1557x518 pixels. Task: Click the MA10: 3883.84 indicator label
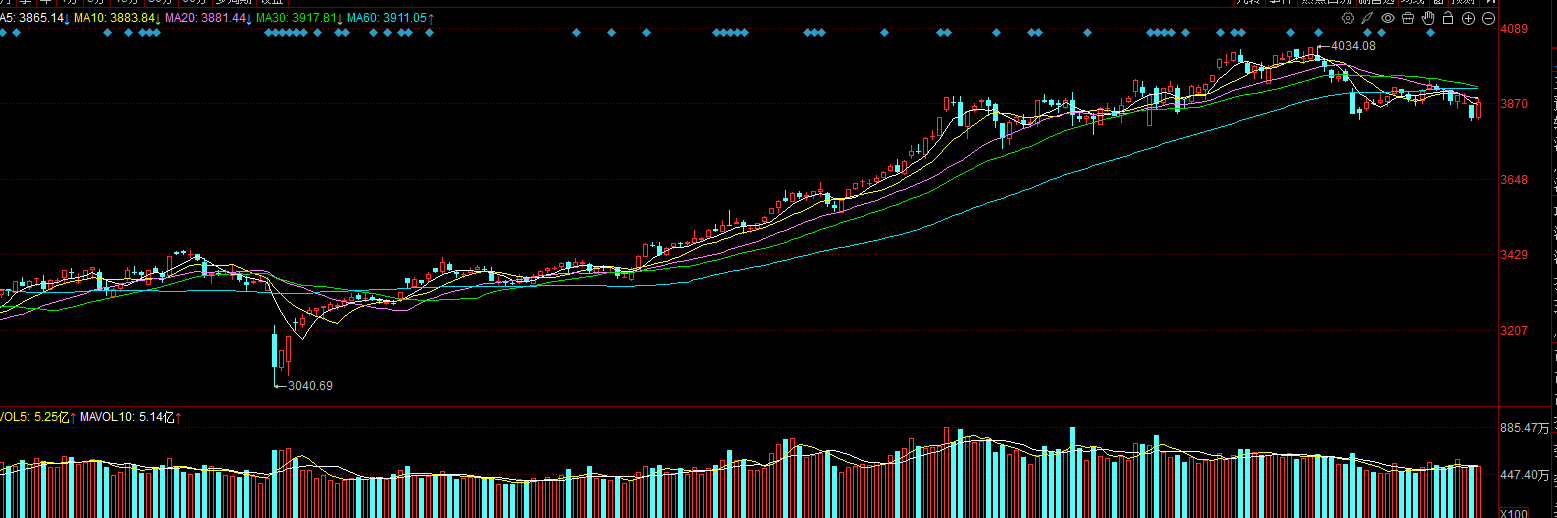(x=115, y=19)
